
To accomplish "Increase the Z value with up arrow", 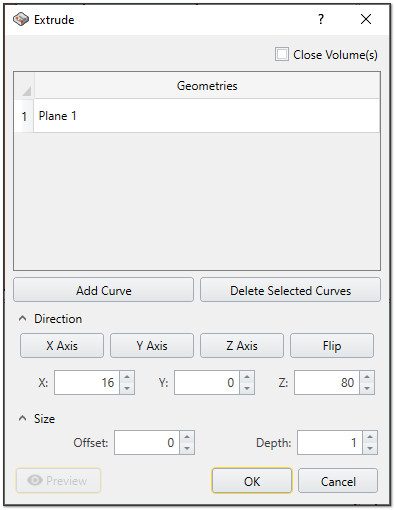I will pyautogui.click(x=367, y=377).
